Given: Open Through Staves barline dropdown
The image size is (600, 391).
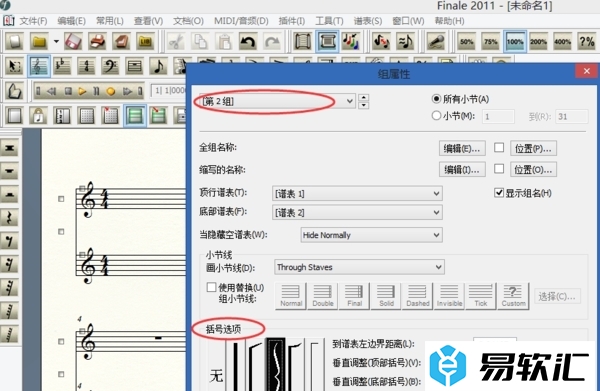Looking at the screenshot, I should point(359,267).
